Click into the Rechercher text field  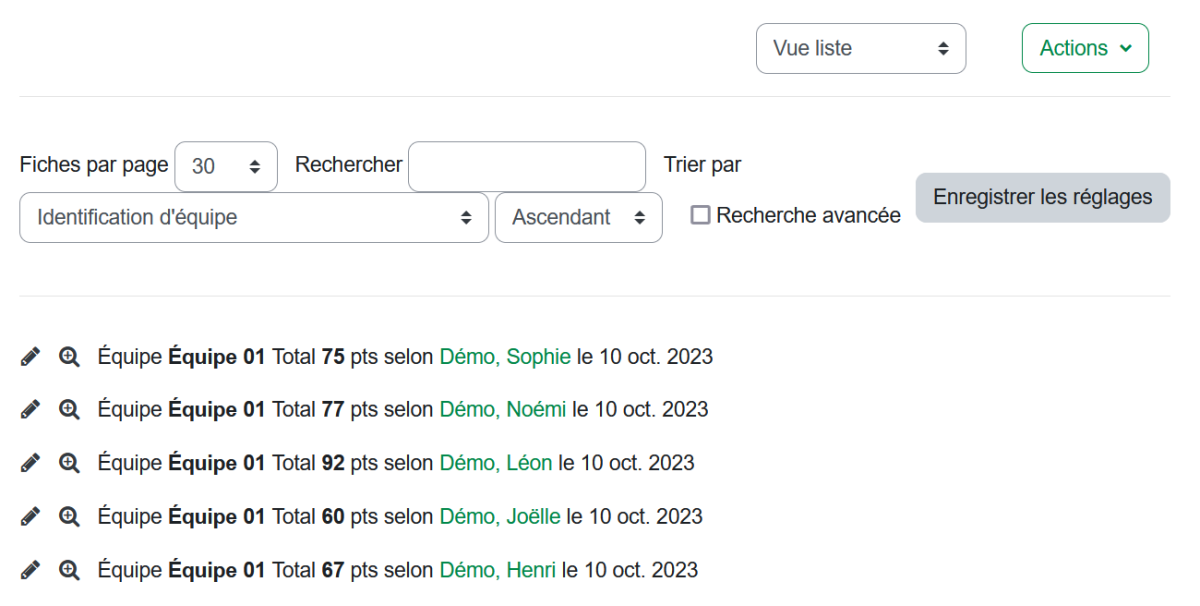click(527, 166)
